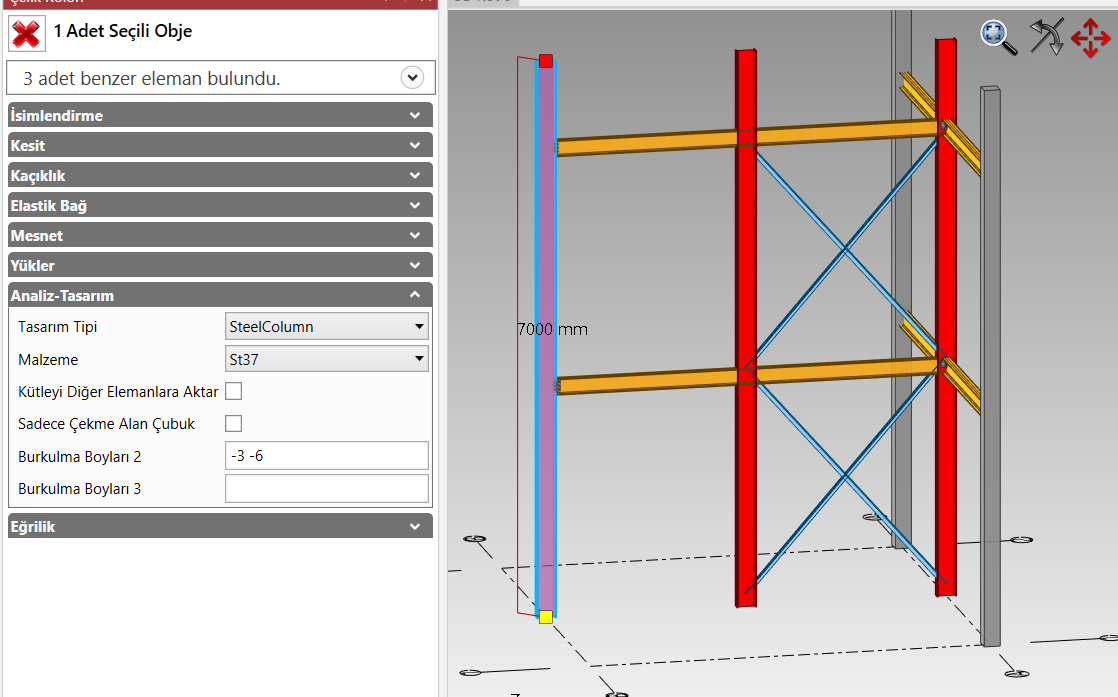Screen dimensions: 1118x697
Task: Activate the rotate view icon
Action: tap(1046, 37)
